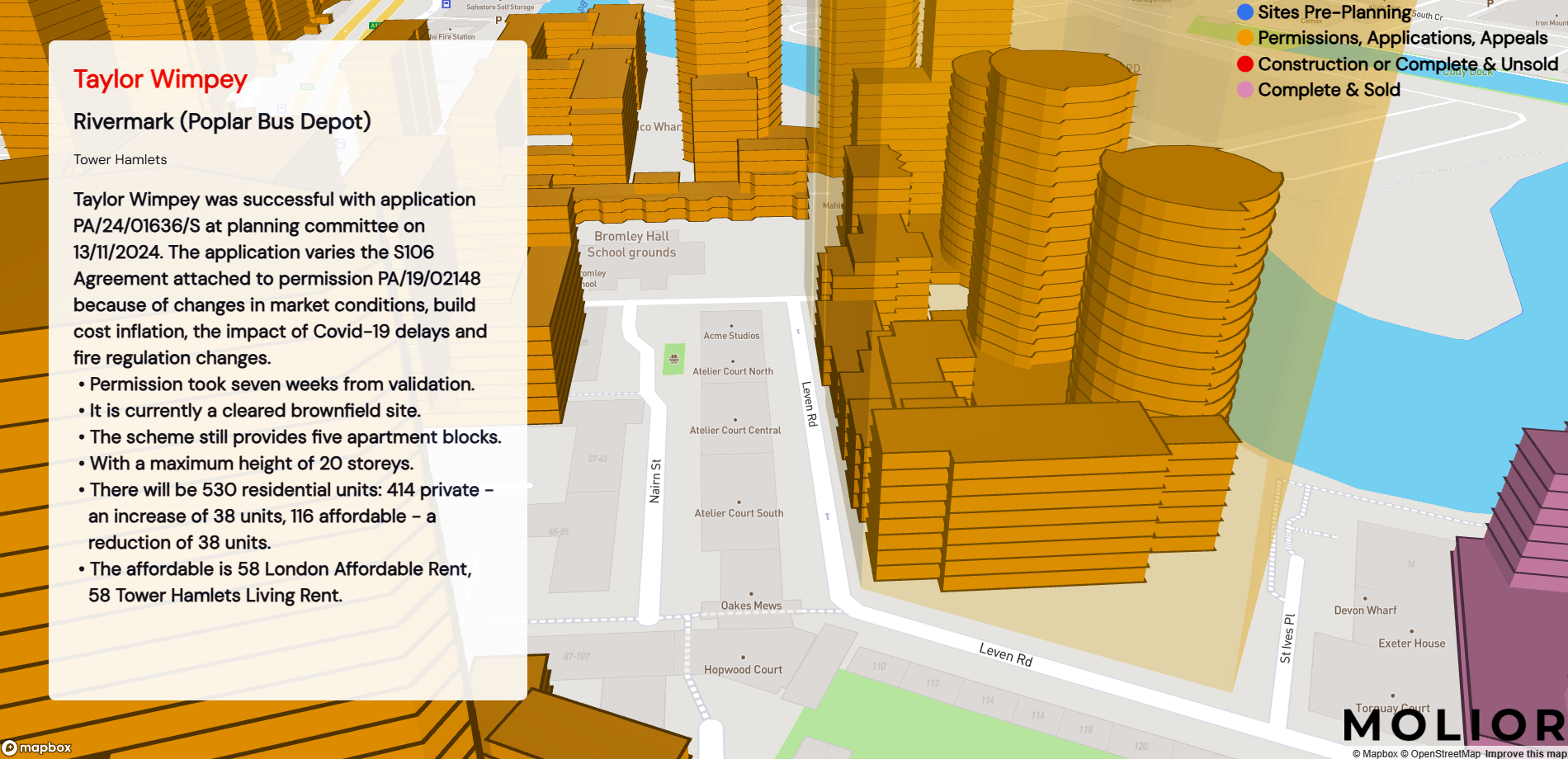Viewport: 1568px width, 759px height.
Task: Open the © OpenStreetMap attribution link
Action: pyautogui.click(x=1440, y=753)
